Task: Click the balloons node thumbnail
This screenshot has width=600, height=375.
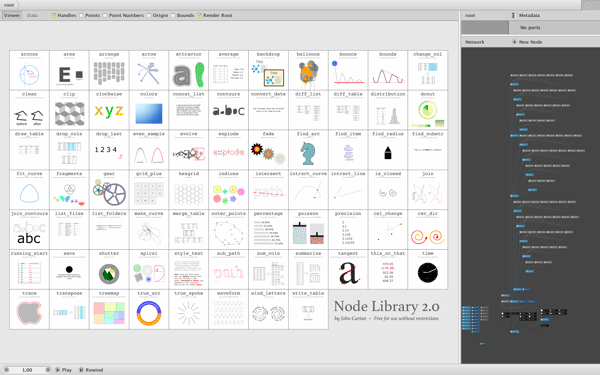Action: point(308,70)
